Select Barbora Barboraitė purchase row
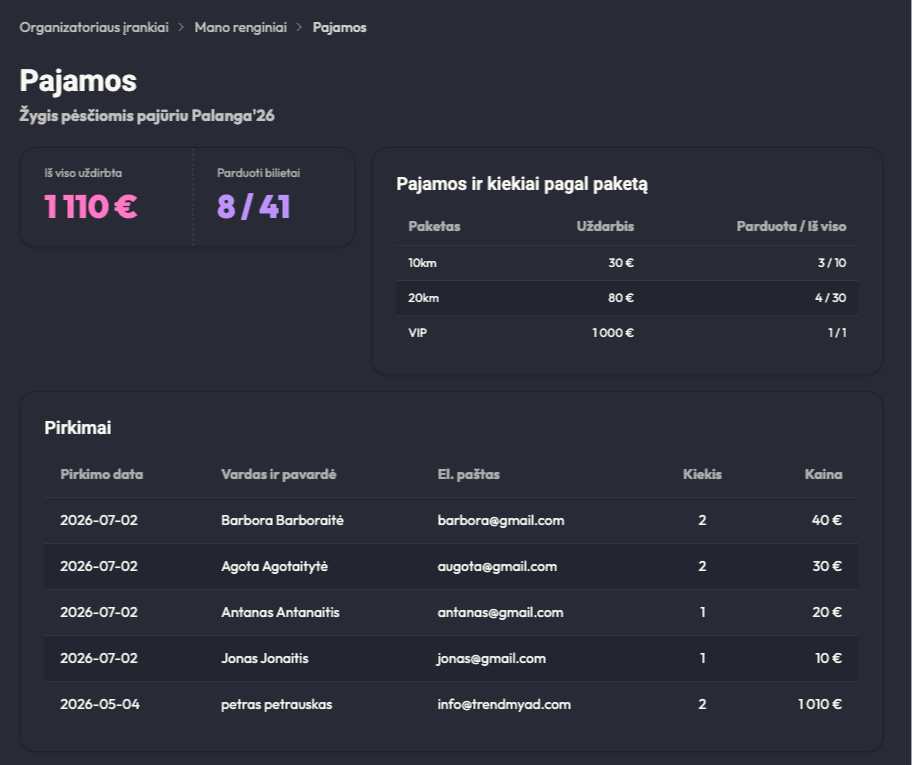This screenshot has width=912, height=765. 451,520
